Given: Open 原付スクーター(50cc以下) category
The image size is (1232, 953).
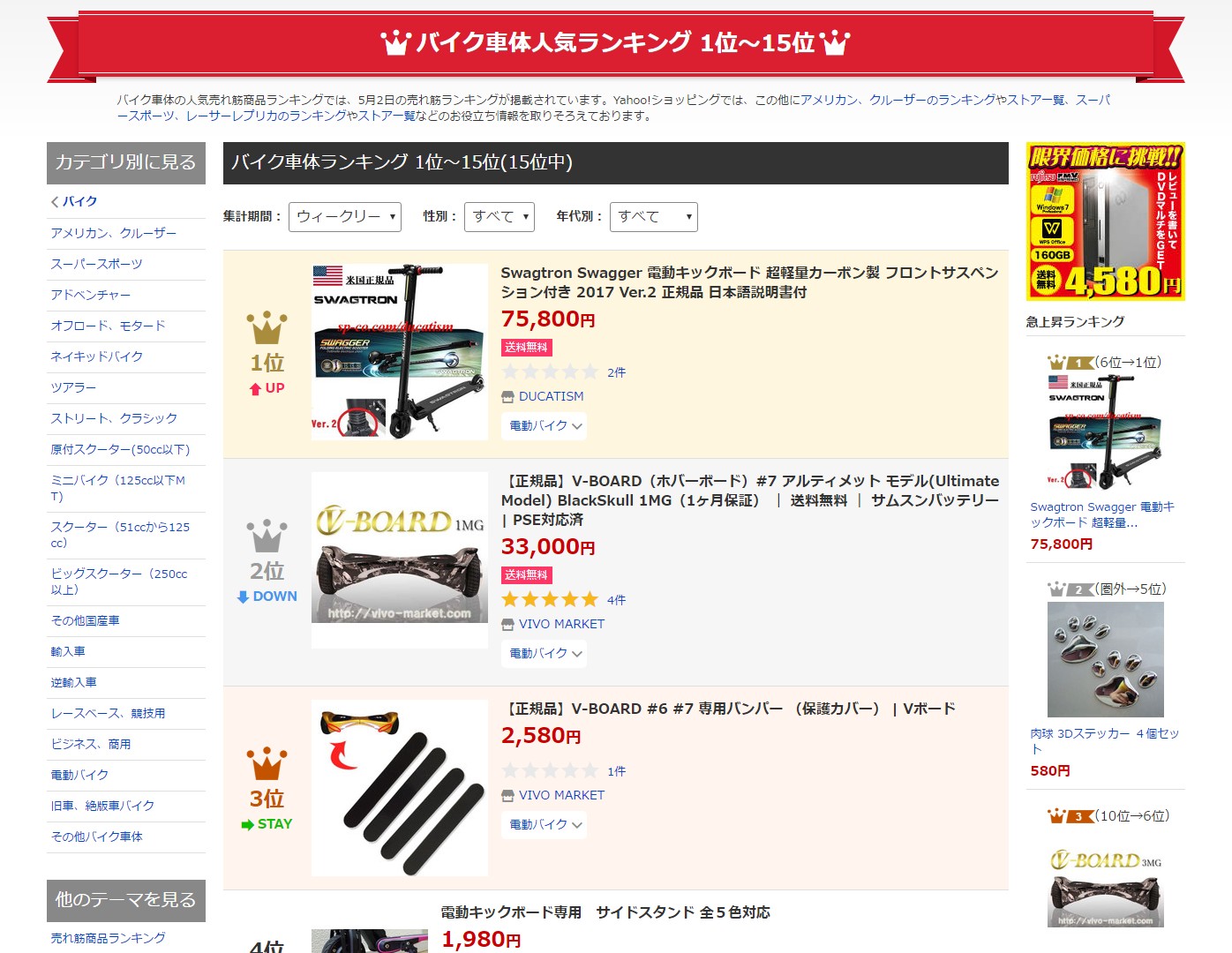Looking at the screenshot, I should coord(120,450).
